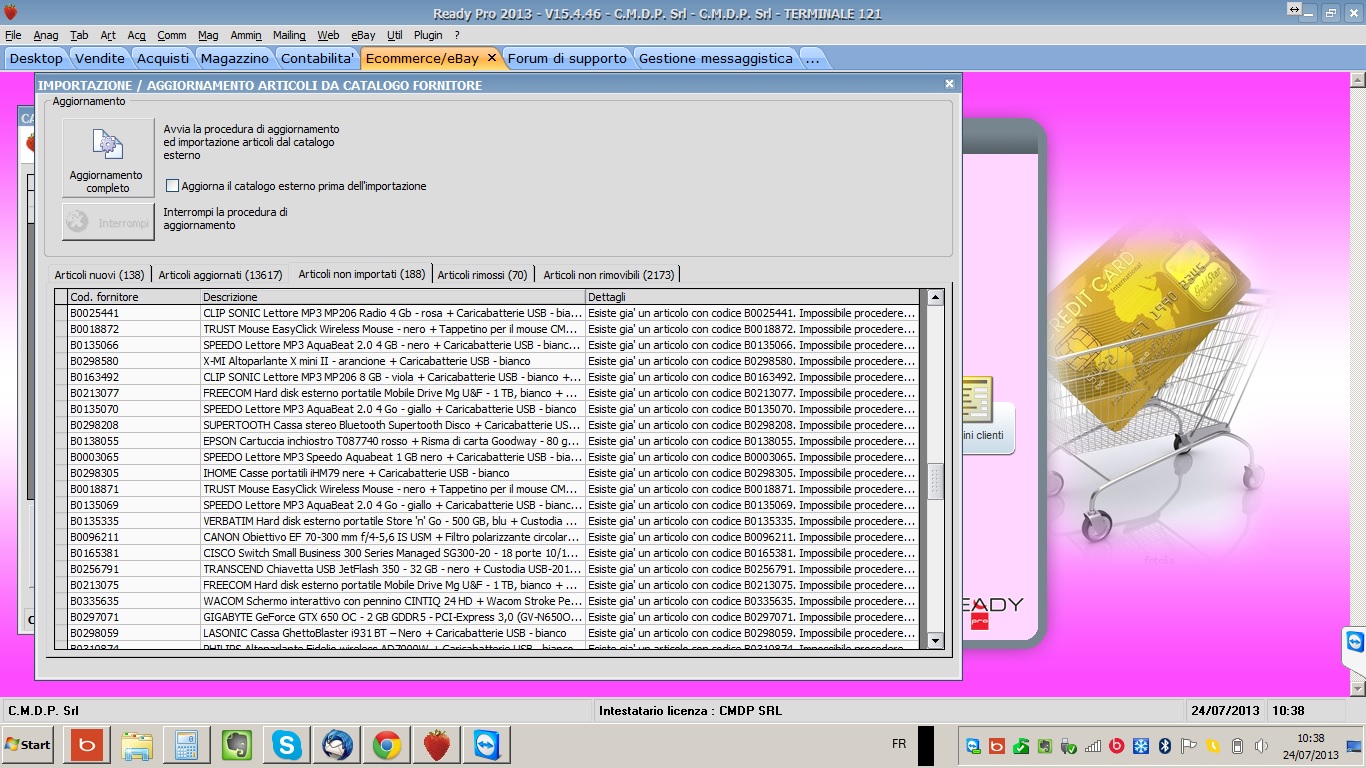This screenshot has width=1366, height=768.
Task: Open the Contabilita' workspace tab
Action: tap(317, 58)
